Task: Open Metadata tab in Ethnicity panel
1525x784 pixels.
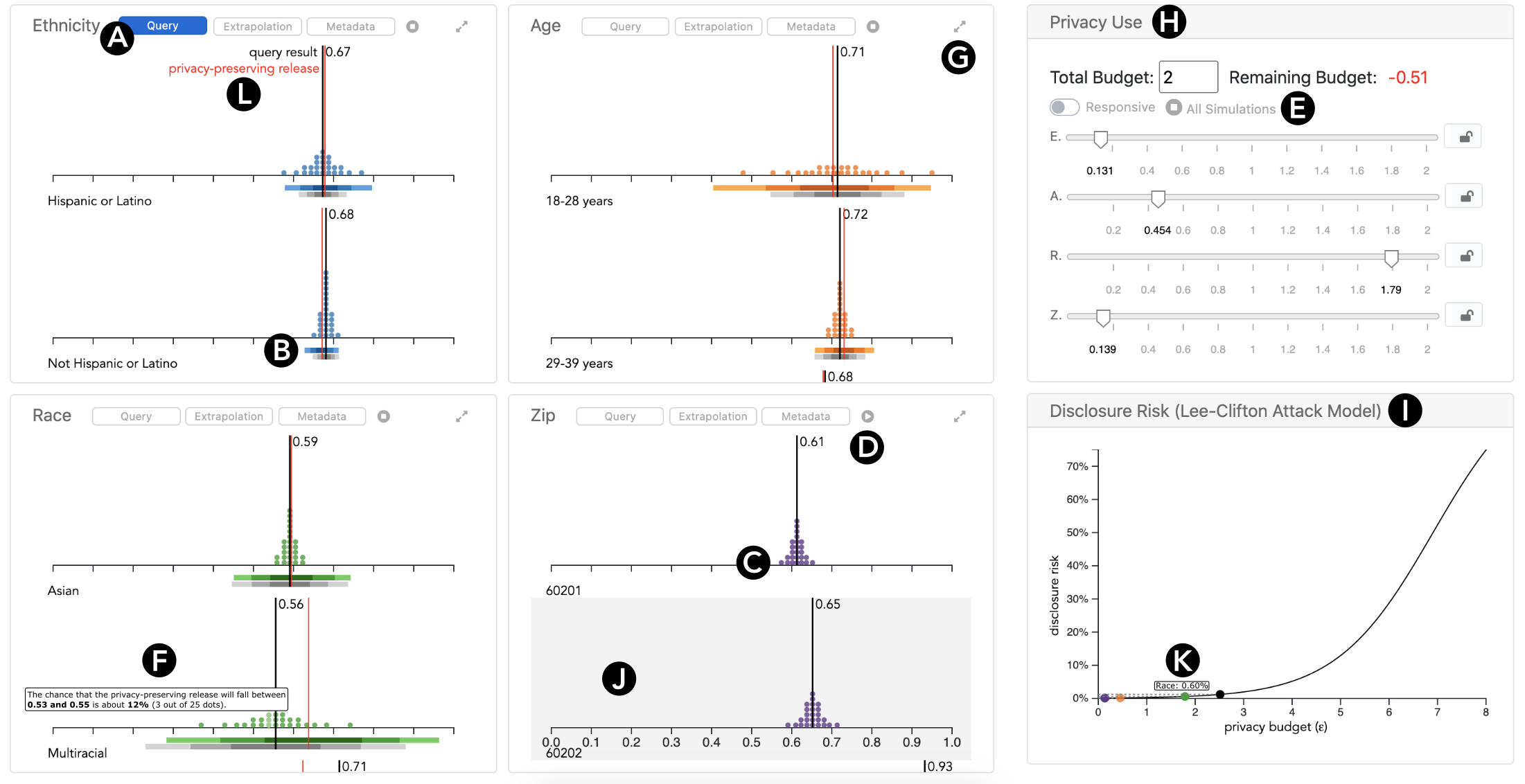Action: 351,26
